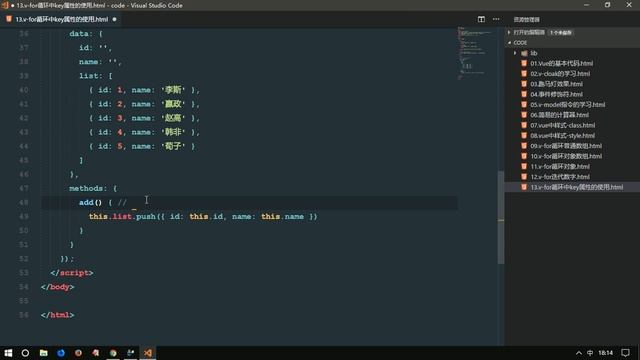Click the HTML icon beside 08.vue style file

pos(524,136)
